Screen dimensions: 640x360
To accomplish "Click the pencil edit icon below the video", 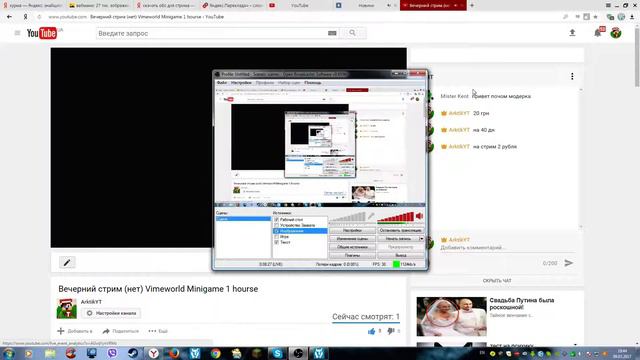I will (x=67, y=262).
